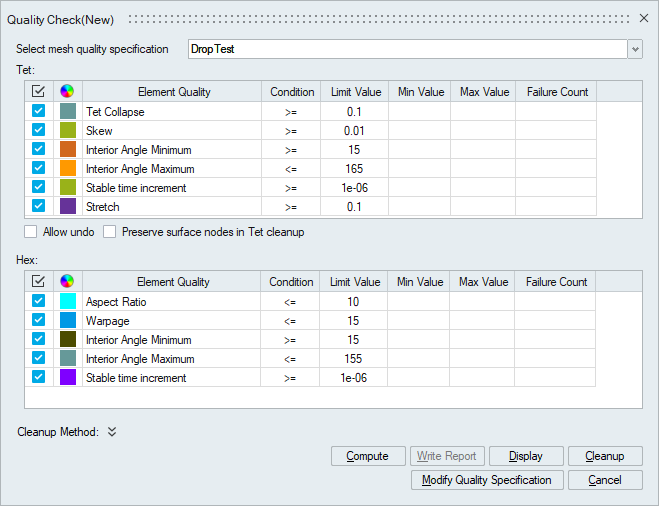Image resolution: width=659 pixels, height=506 pixels.
Task: Open the mesh quality specification dropdown
Action: (x=634, y=49)
